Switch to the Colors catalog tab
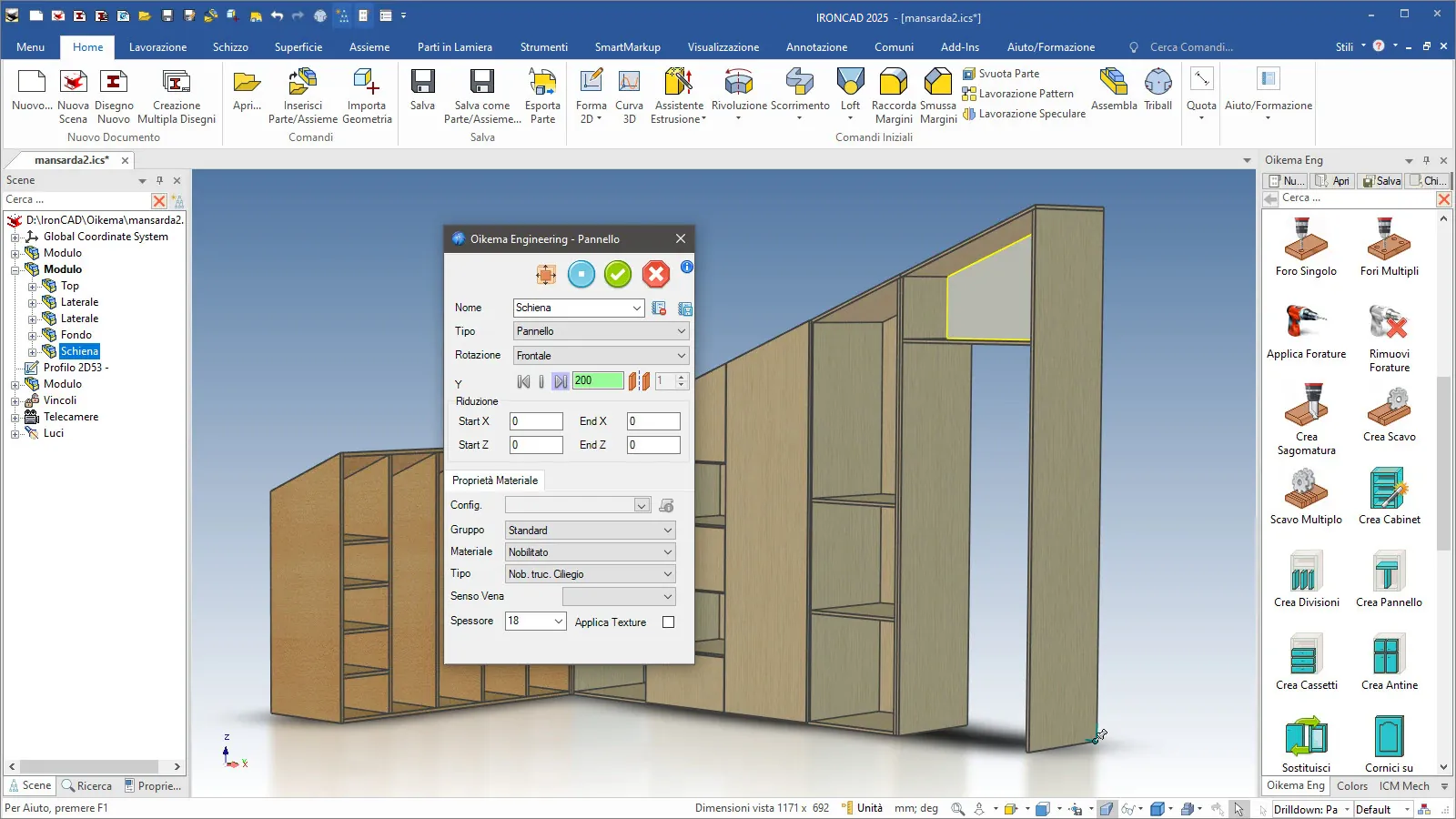This screenshot has width=1456, height=819. coord(1351,786)
